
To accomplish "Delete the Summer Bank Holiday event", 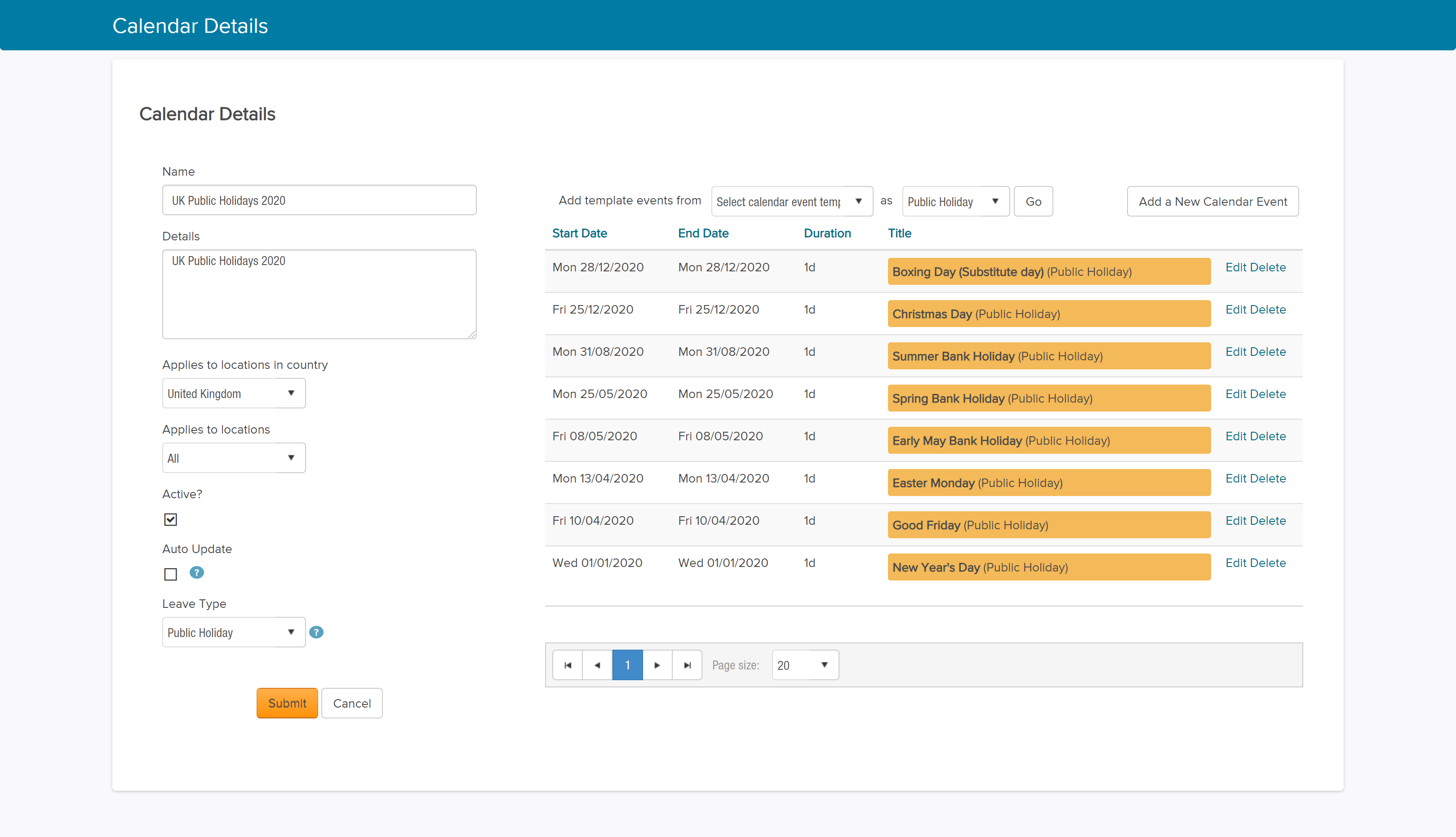I will pyautogui.click(x=1267, y=352).
